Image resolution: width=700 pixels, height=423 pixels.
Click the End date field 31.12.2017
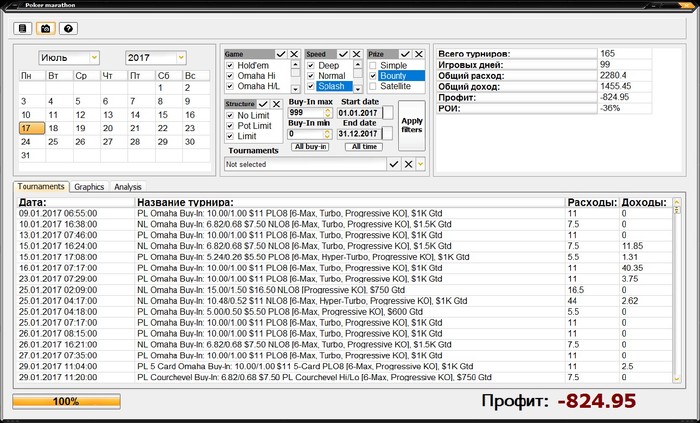click(359, 134)
